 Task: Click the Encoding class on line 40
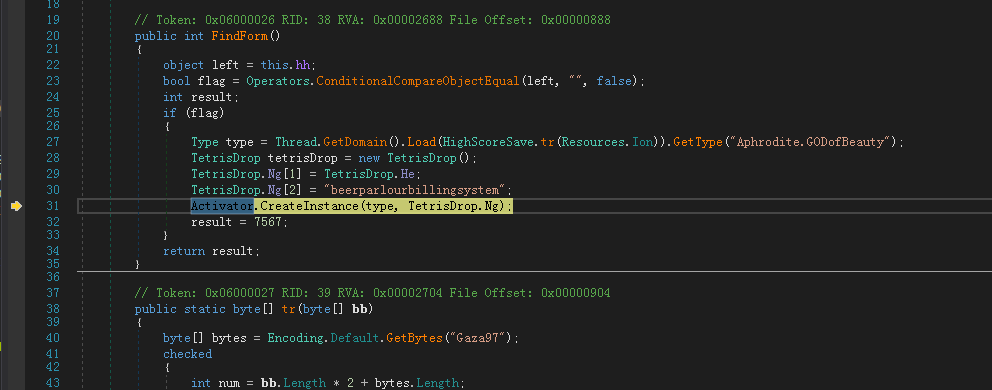click(295, 338)
